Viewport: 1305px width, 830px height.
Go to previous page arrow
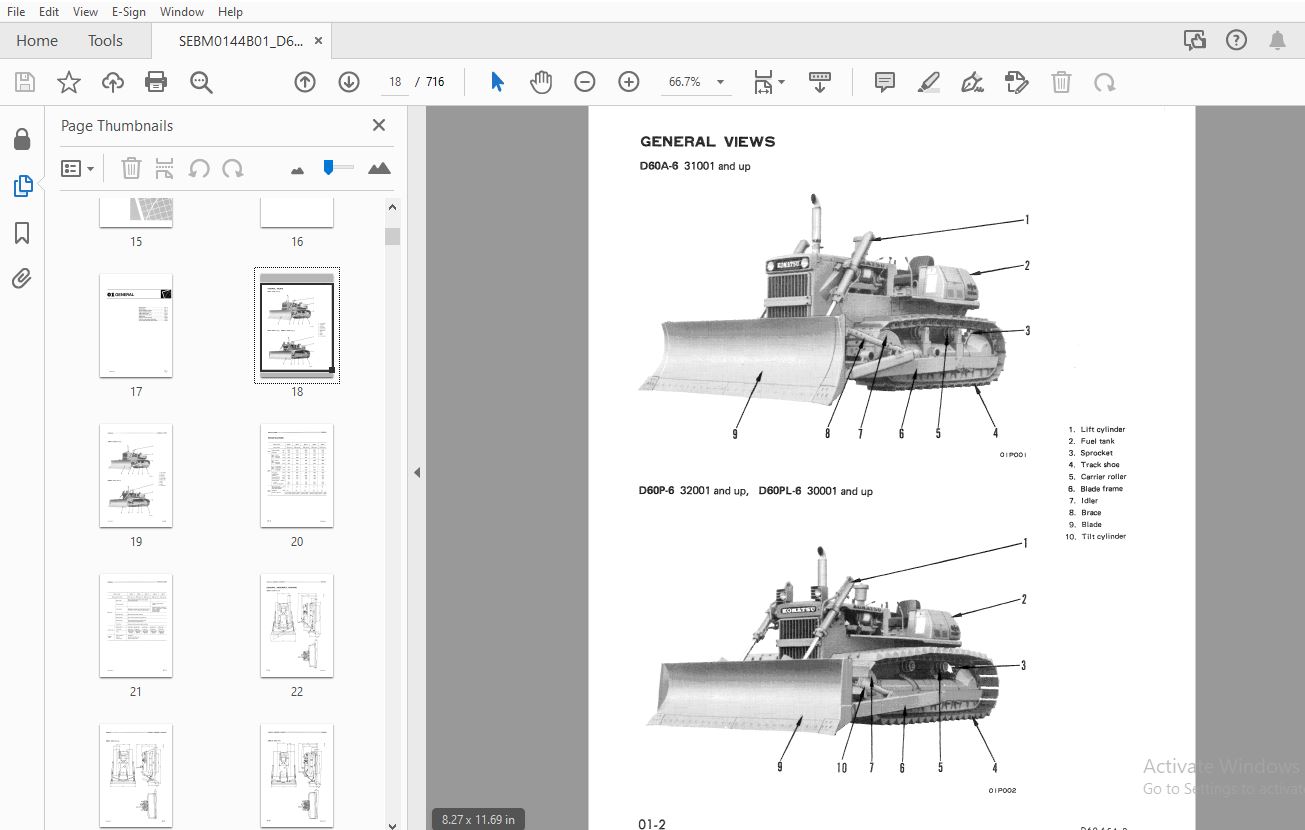(x=305, y=82)
